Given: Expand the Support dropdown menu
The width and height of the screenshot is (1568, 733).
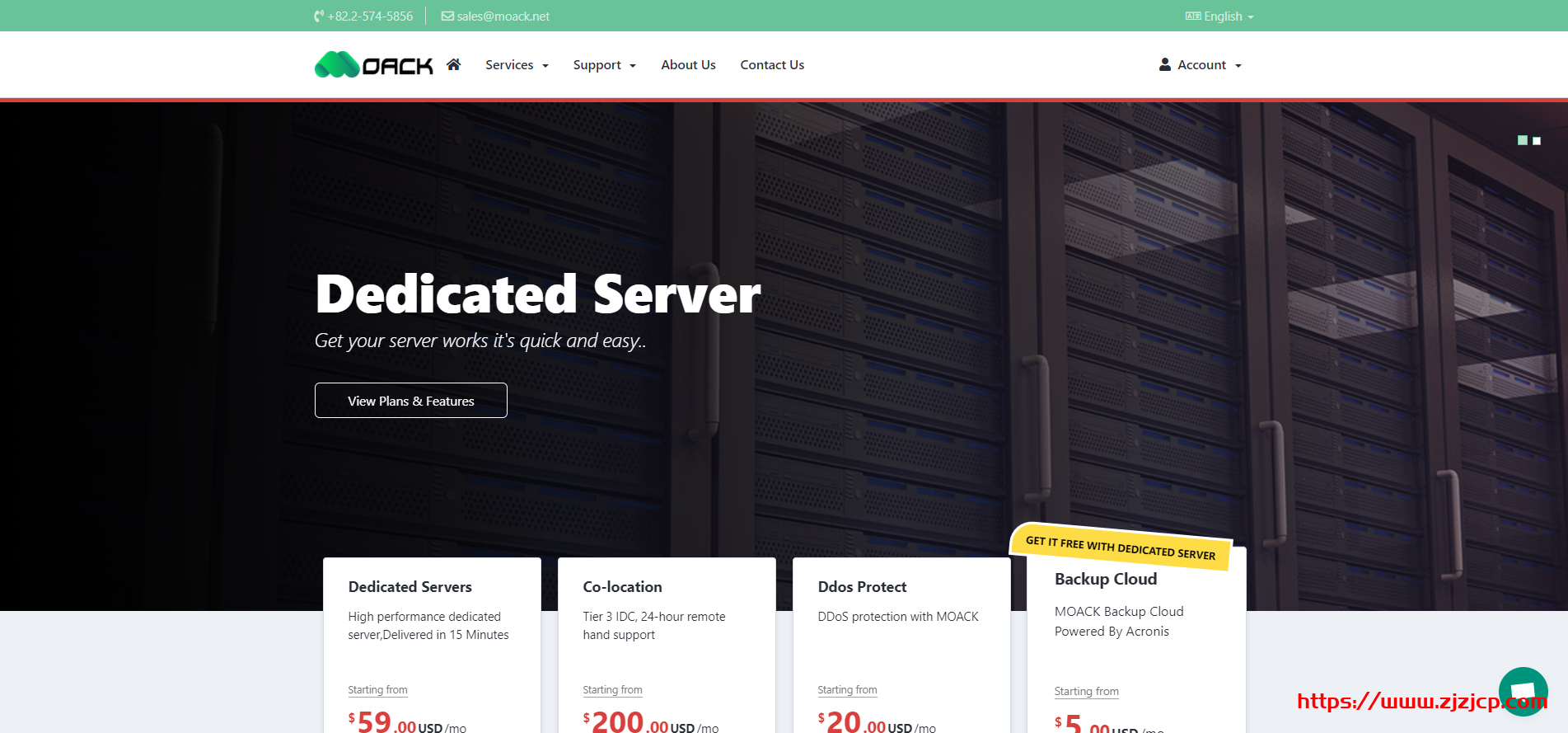Looking at the screenshot, I should tap(604, 65).
